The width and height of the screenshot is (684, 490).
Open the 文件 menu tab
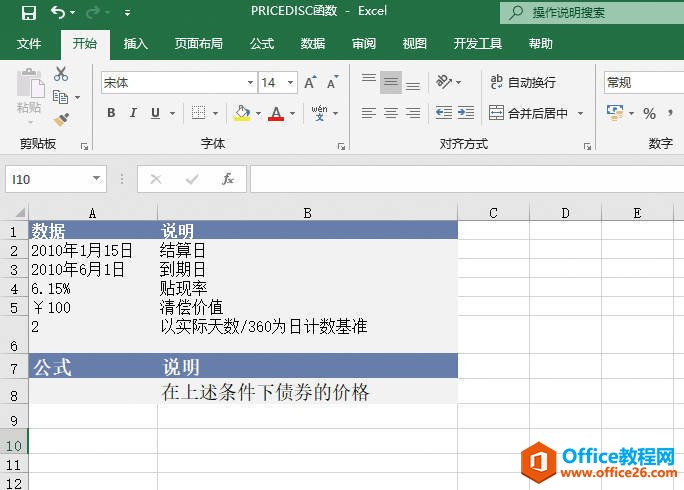29,44
